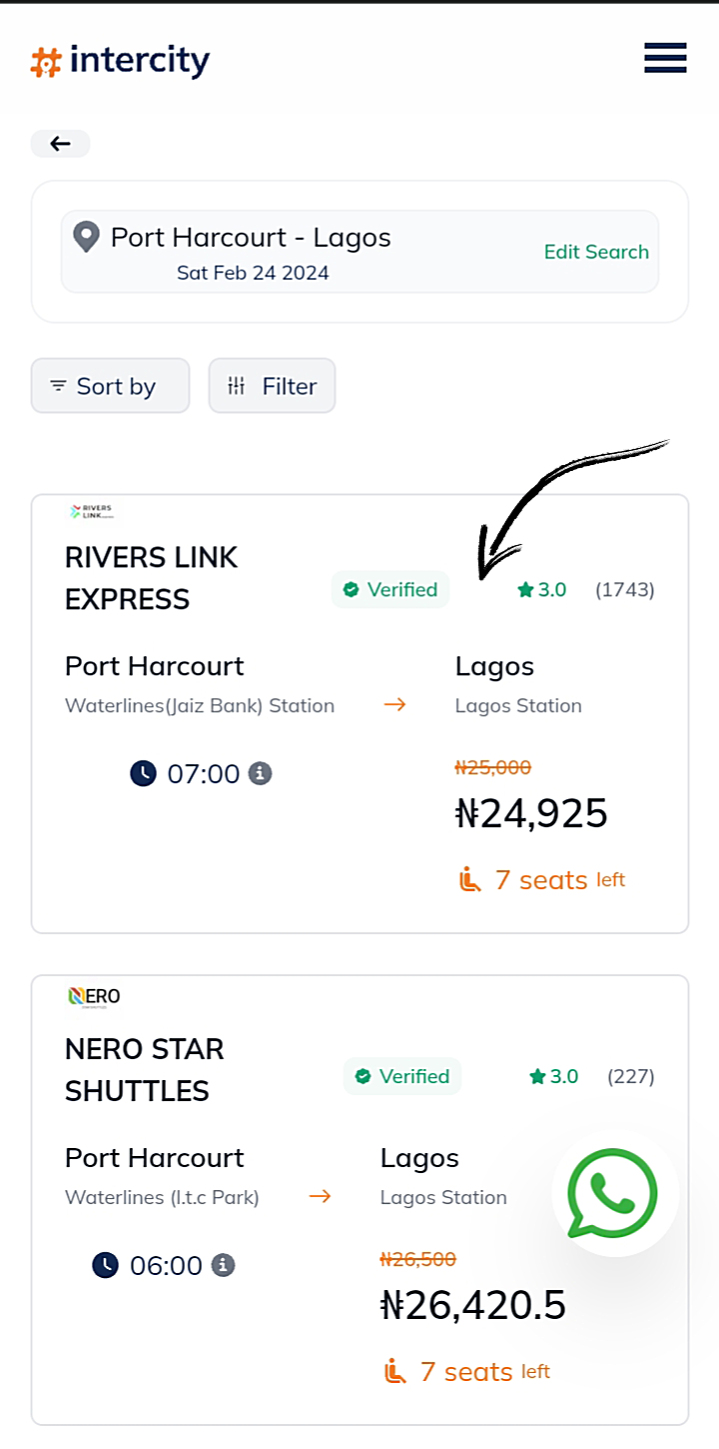The width and height of the screenshot is (719, 1449).
Task: Open the hamburger navigation menu
Action: pyautogui.click(x=665, y=58)
